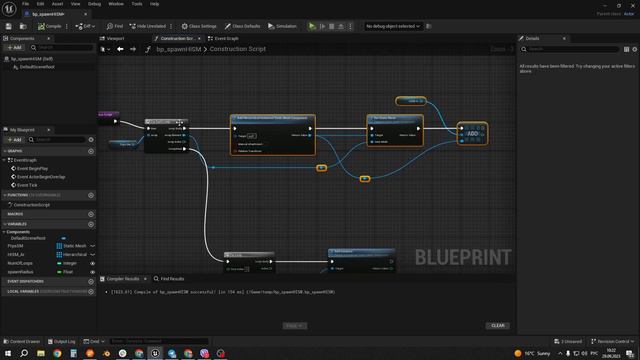Switch to the Viewport tab
This screenshot has width=640, height=360.
112,38
